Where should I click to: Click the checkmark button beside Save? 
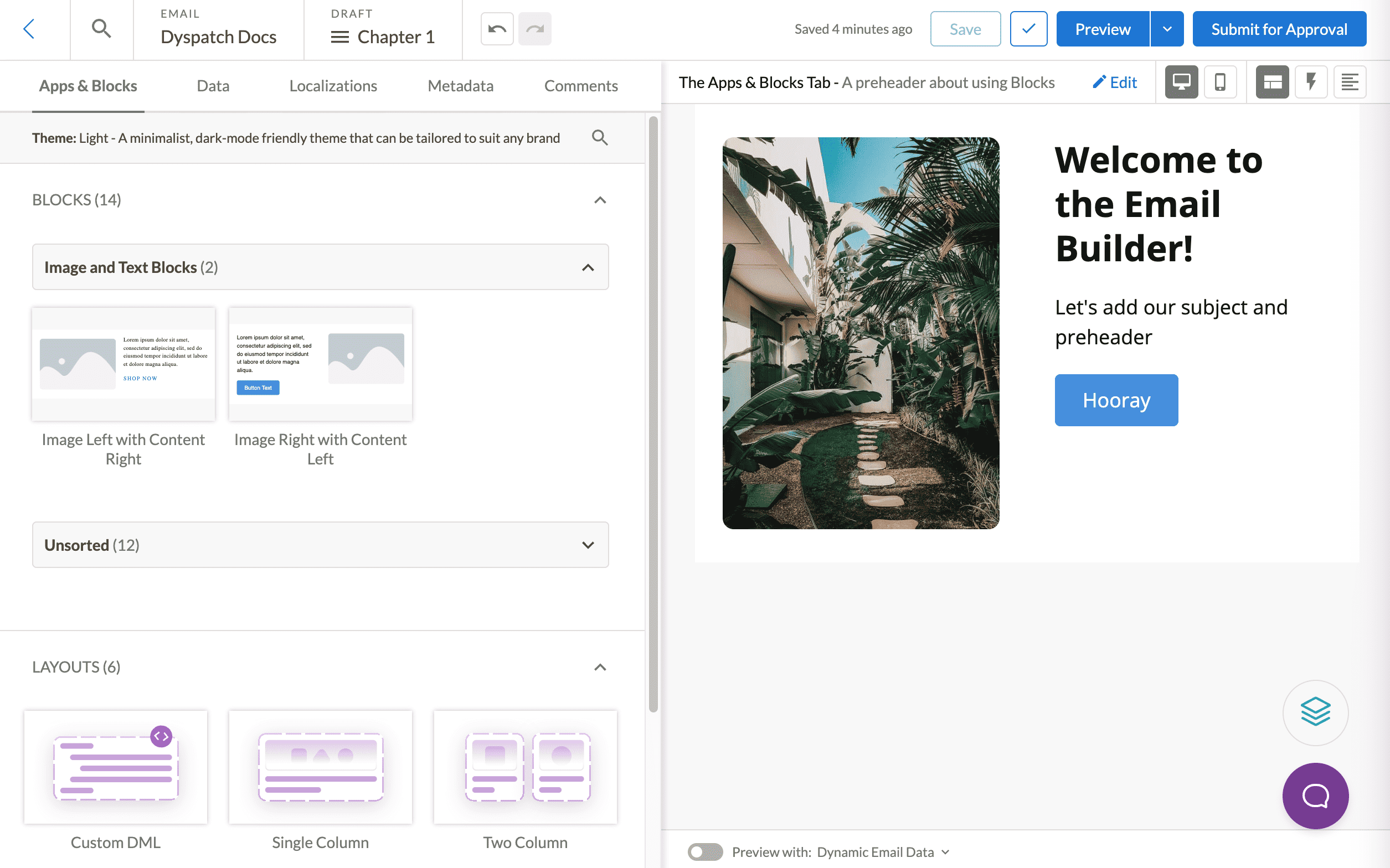click(1028, 29)
